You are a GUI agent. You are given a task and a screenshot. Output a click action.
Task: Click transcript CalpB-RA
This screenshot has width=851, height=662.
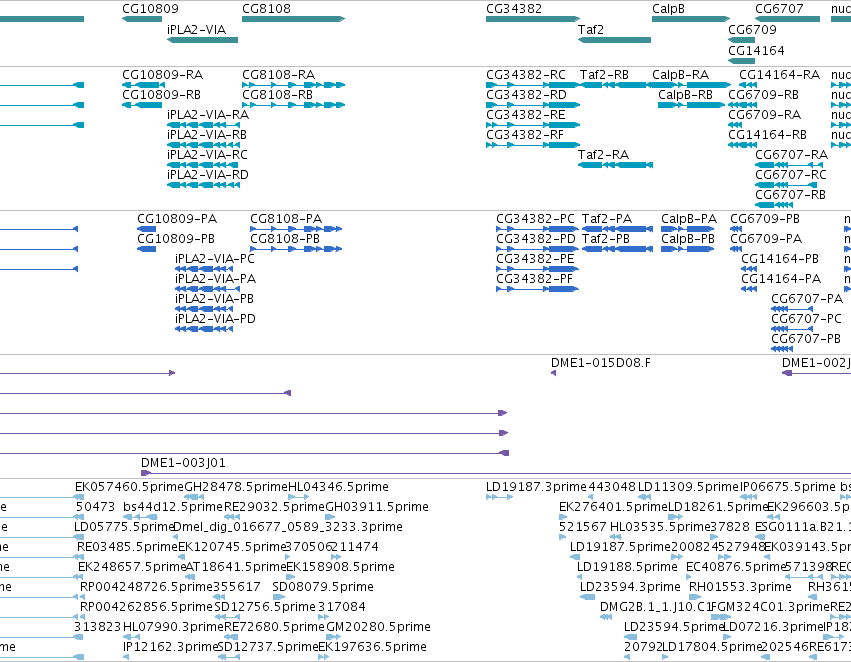[691, 85]
